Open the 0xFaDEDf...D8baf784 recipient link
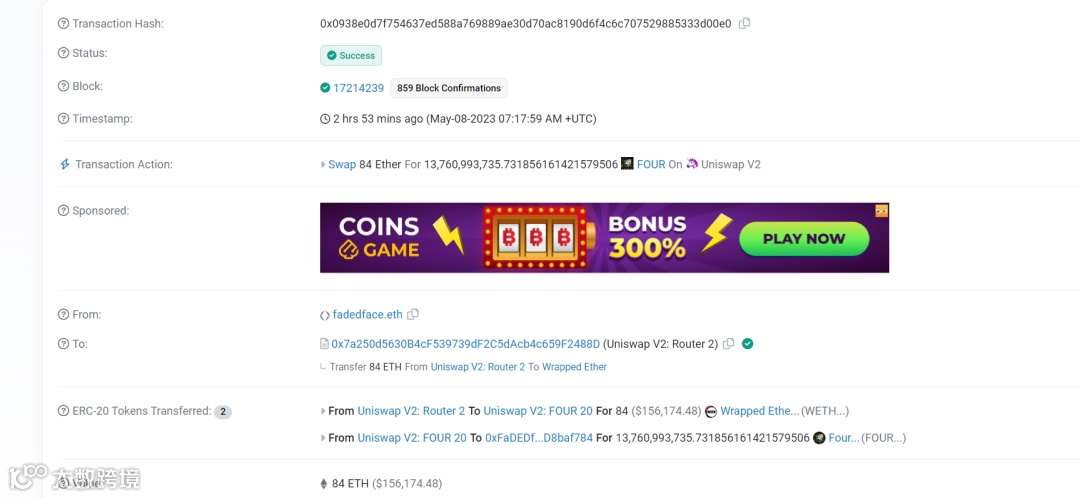The width and height of the screenshot is (1080, 498). pyautogui.click(x=539, y=438)
